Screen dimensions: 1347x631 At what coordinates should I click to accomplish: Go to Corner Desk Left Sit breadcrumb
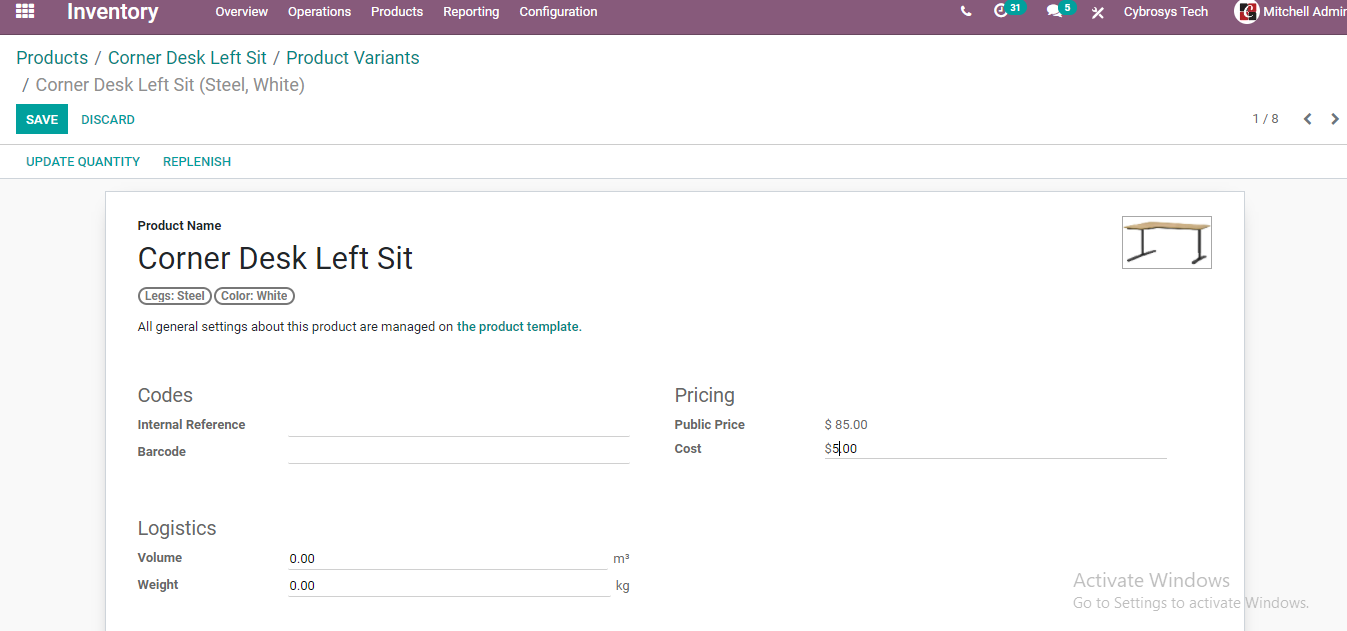click(x=187, y=58)
